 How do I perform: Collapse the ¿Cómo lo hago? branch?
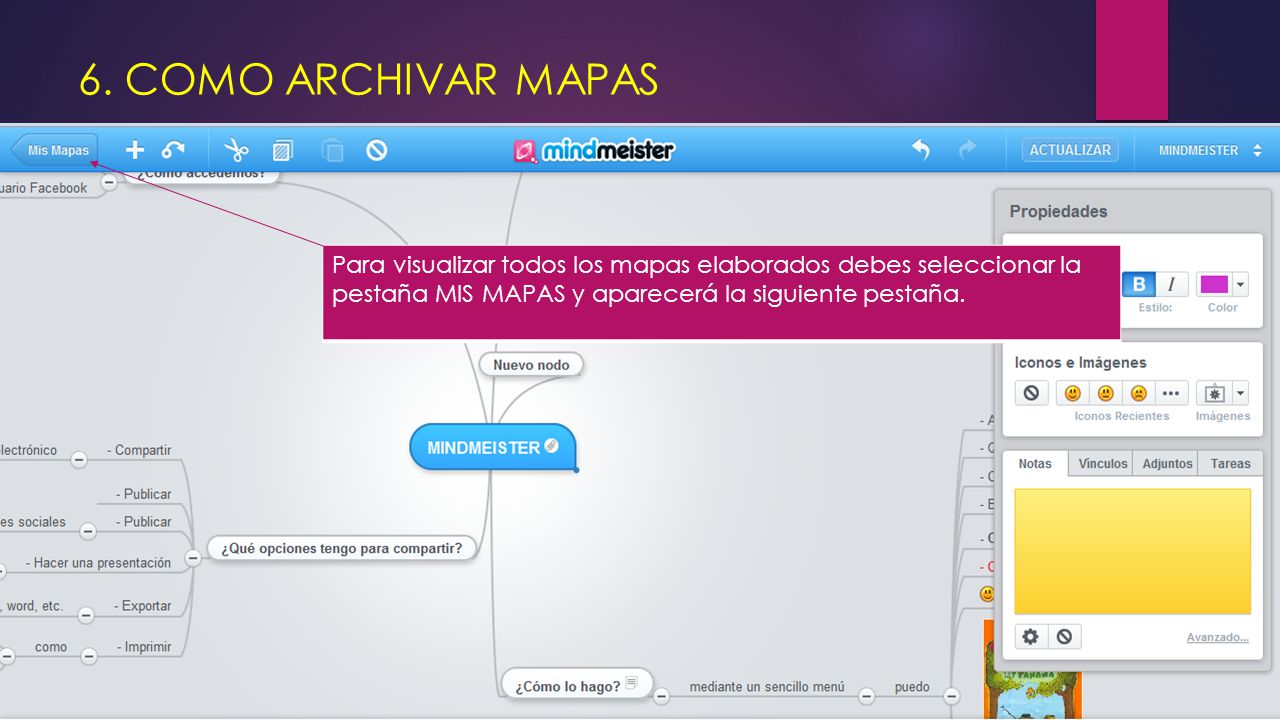click(661, 695)
